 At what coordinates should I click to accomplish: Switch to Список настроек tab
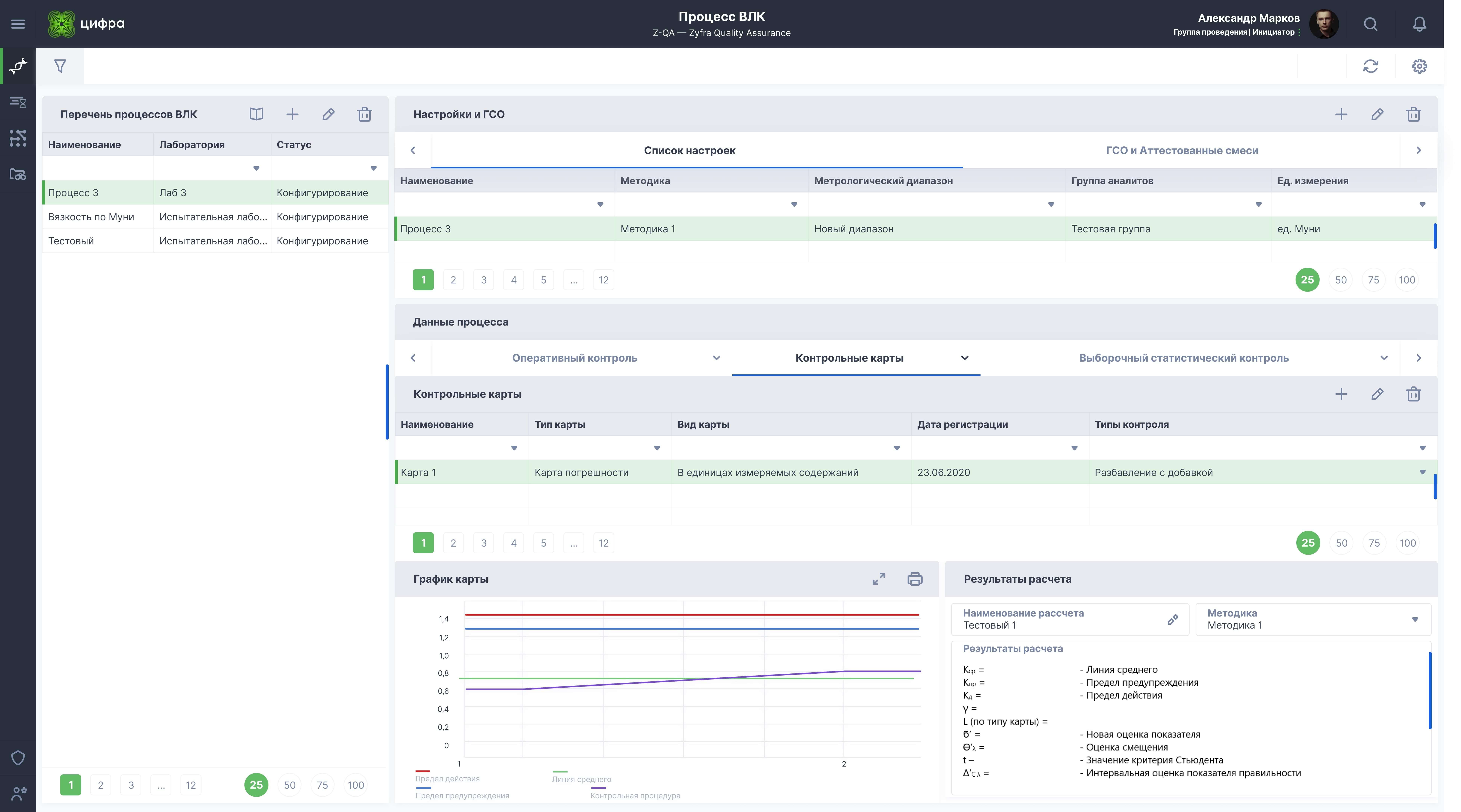[690, 150]
